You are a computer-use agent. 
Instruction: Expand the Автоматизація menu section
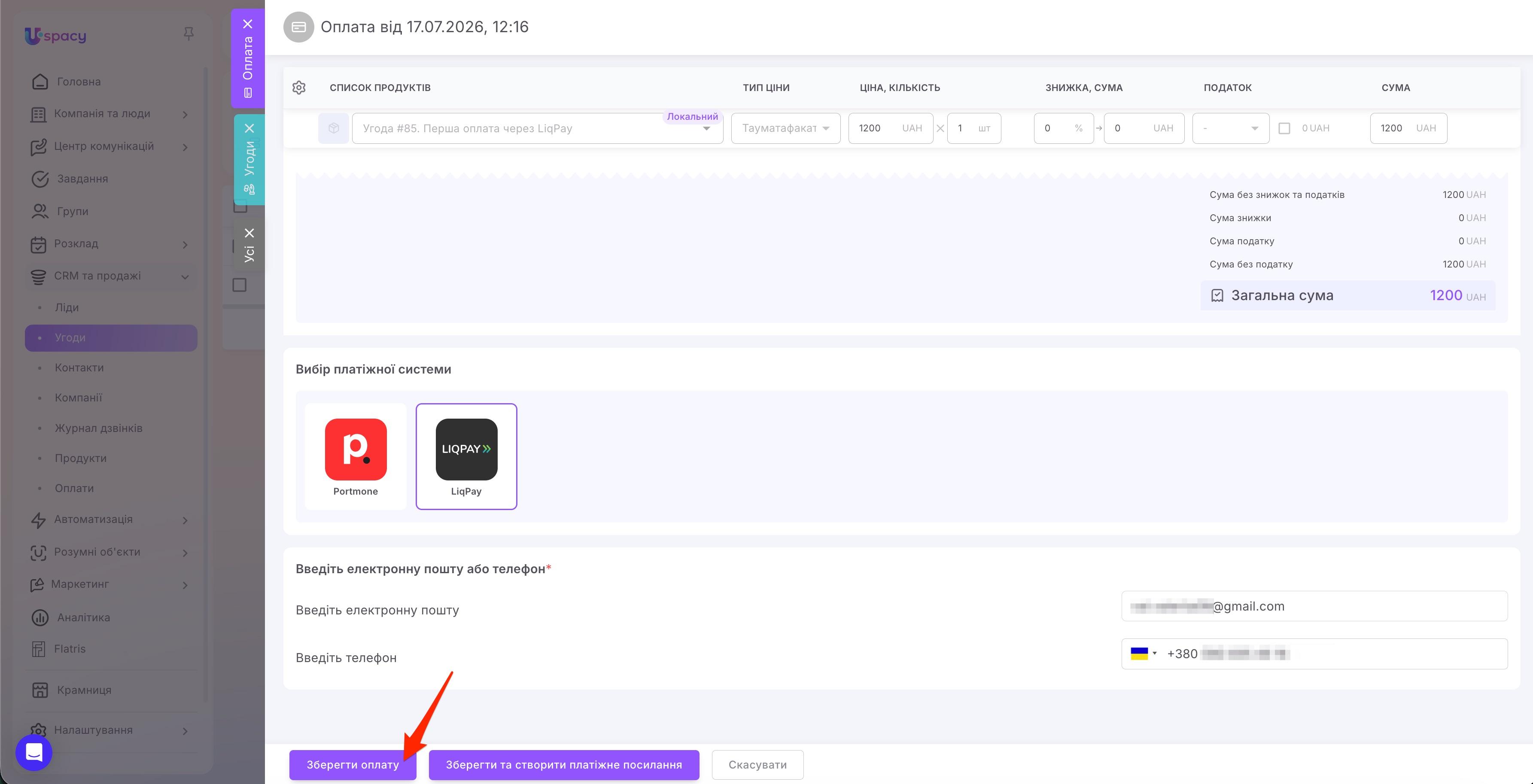pyautogui.click(x=185, y=520)
